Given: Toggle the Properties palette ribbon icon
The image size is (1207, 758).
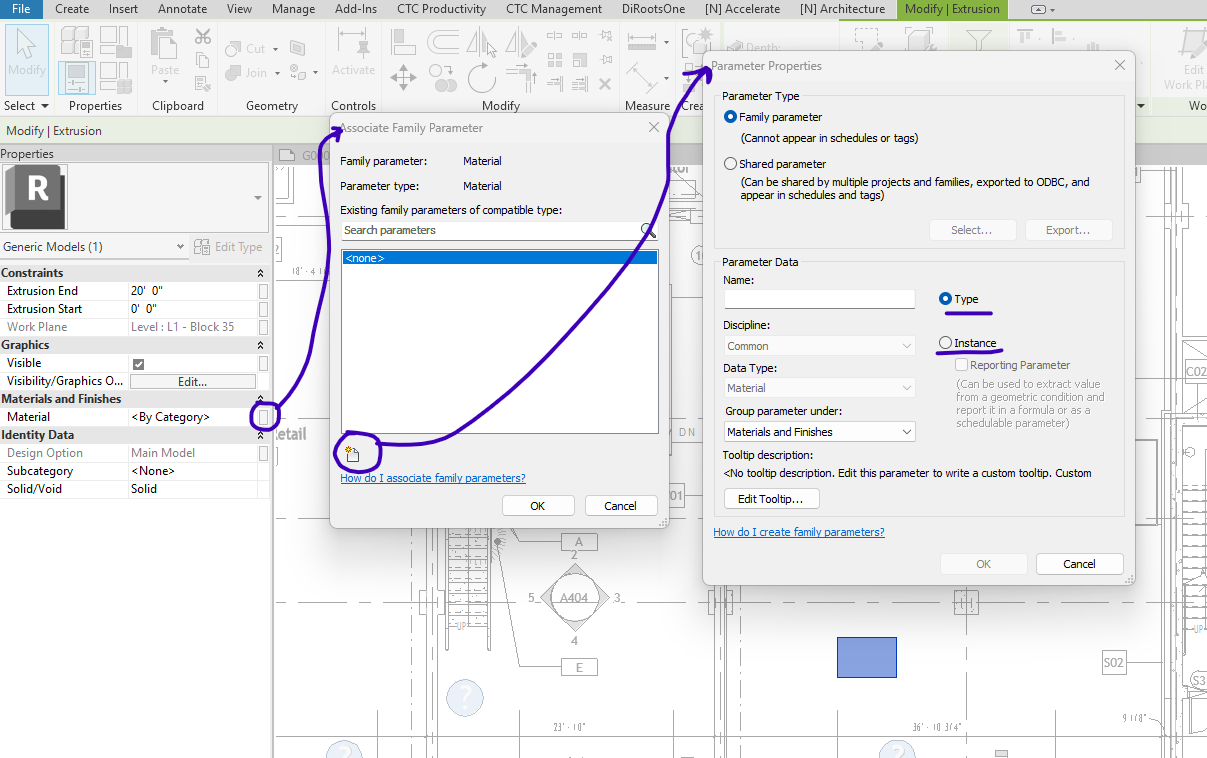Looking at the screenshot, I should point(77,78).
